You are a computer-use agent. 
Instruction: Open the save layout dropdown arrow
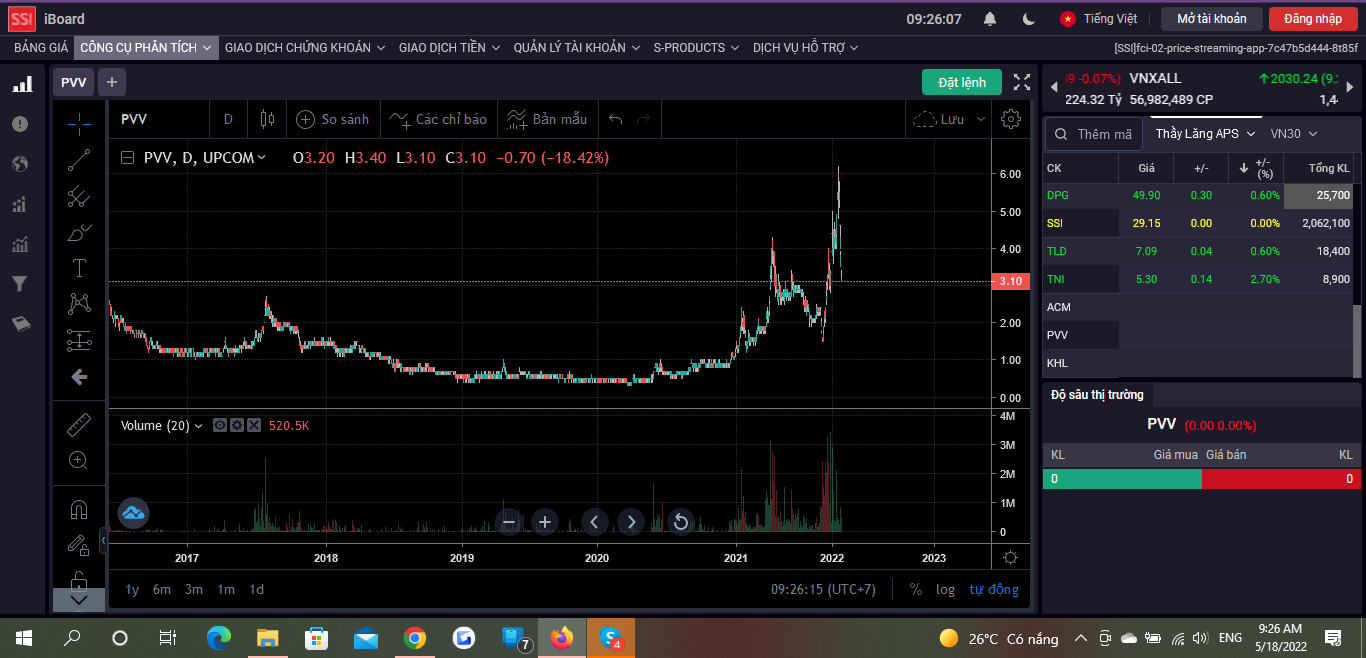coord(981,119)
